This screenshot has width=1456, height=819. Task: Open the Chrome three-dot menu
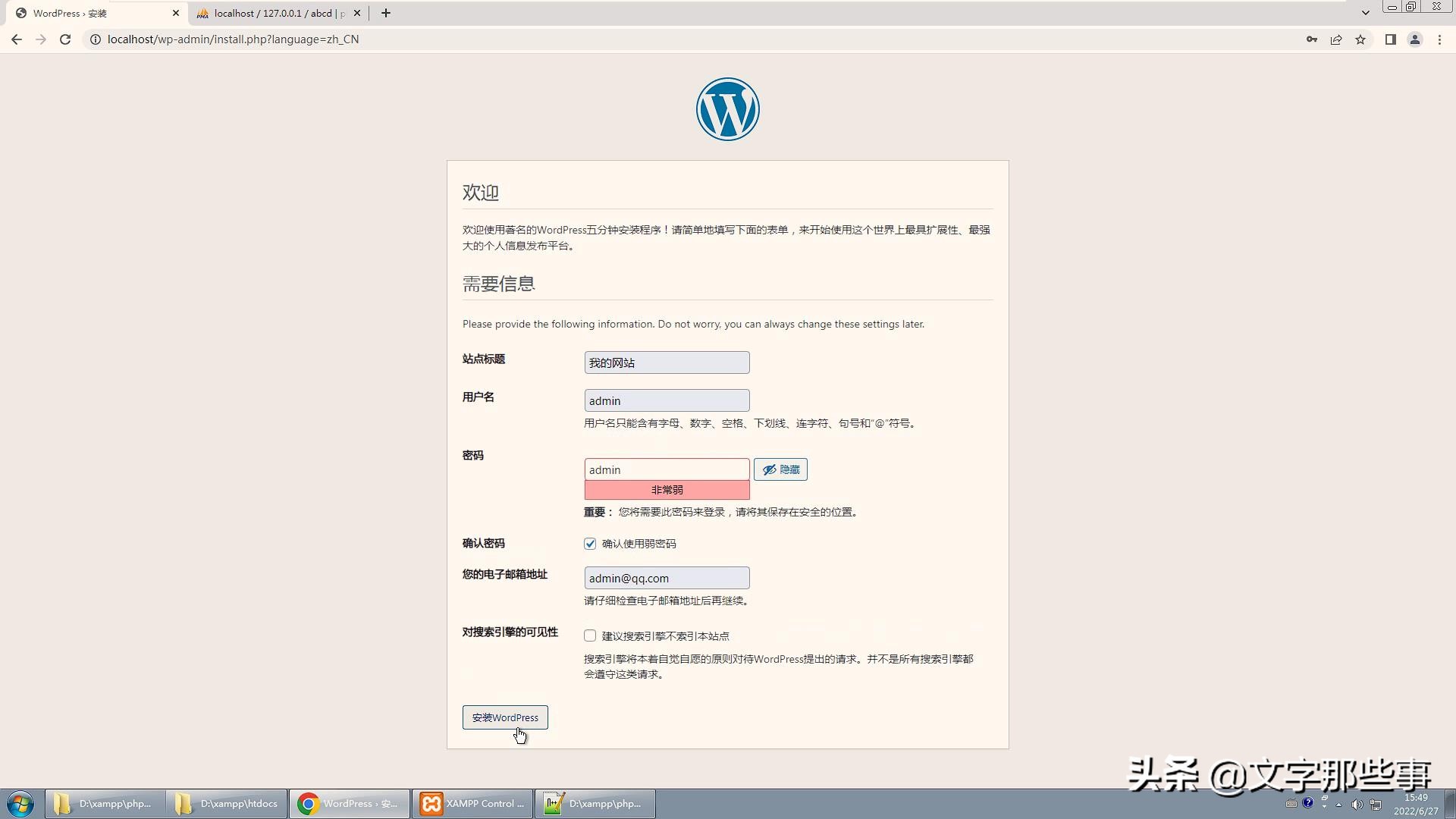tap(1439, 39)
